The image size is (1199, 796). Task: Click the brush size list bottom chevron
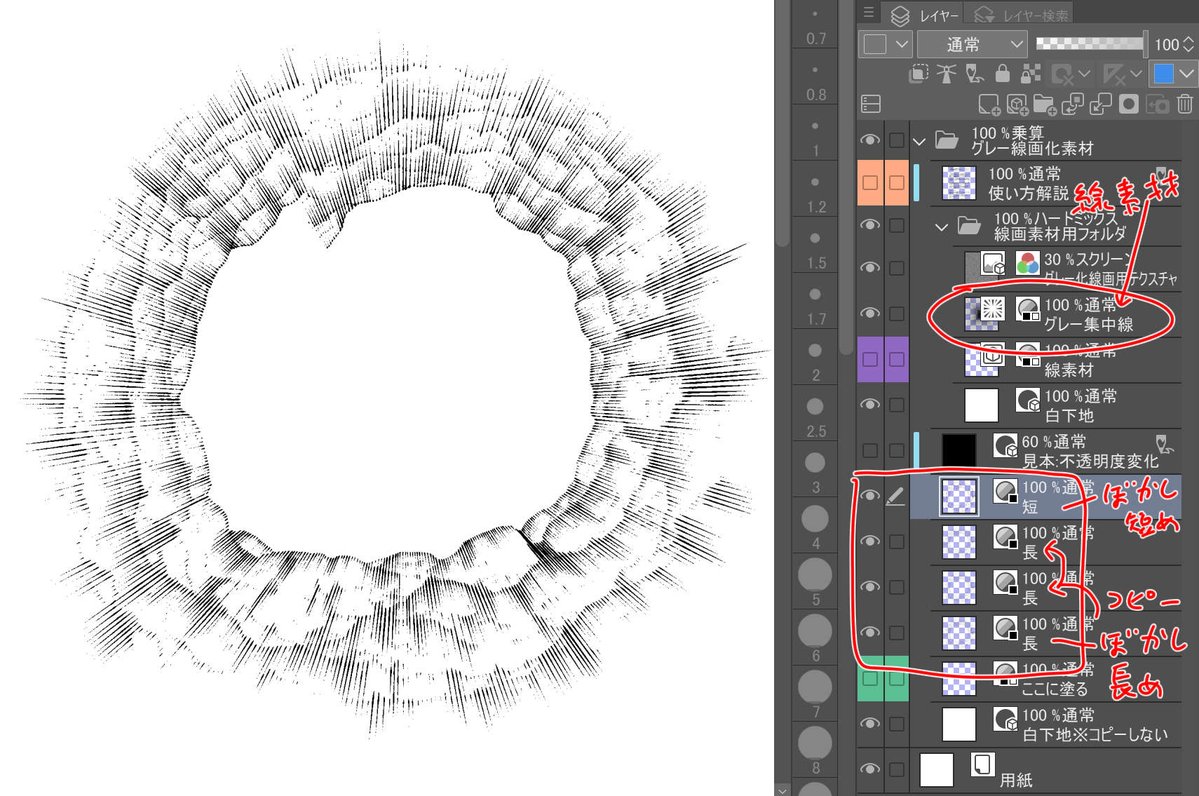tap(781, 789)
